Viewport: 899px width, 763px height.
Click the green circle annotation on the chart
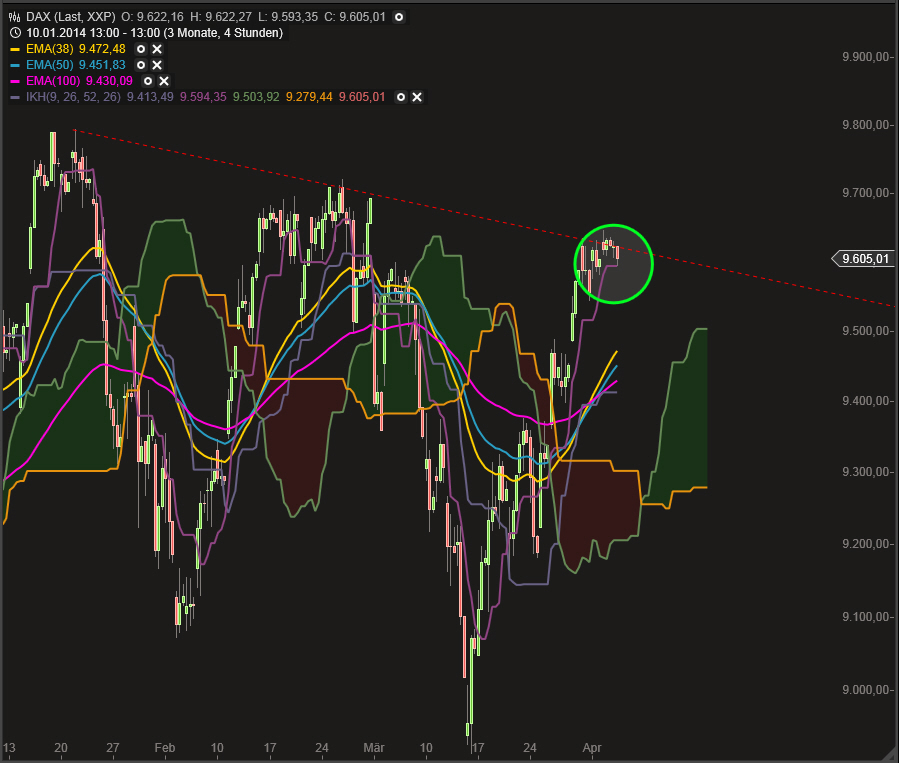[x=614, y=263]
